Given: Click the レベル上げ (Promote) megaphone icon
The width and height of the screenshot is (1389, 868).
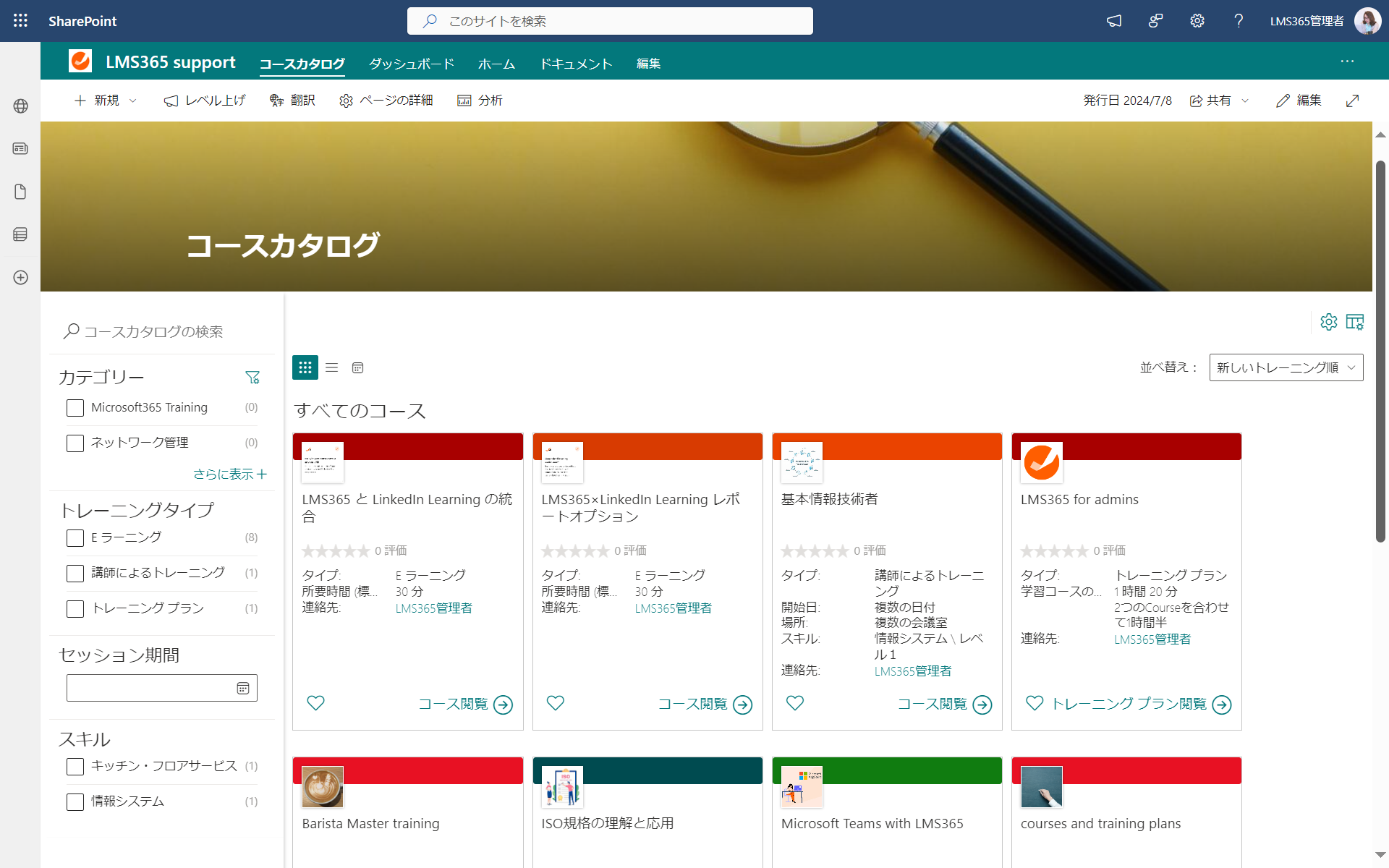Looking at the screenshot, I should pyautogui.click(x=171, y=101).
